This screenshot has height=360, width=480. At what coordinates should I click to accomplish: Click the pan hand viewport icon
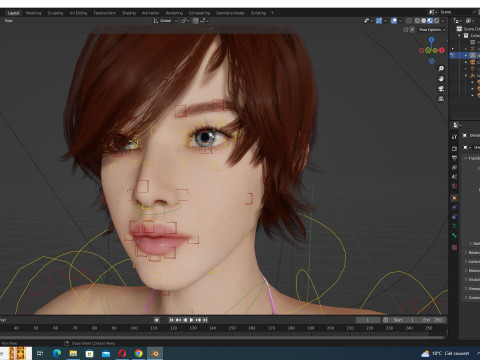tap(441, 79)
